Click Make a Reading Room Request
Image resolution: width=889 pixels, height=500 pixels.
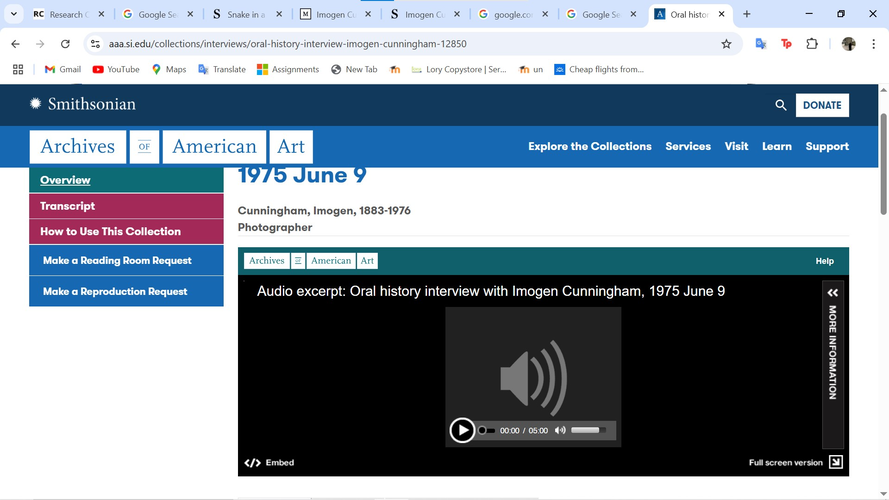click(x=117, y=261)
